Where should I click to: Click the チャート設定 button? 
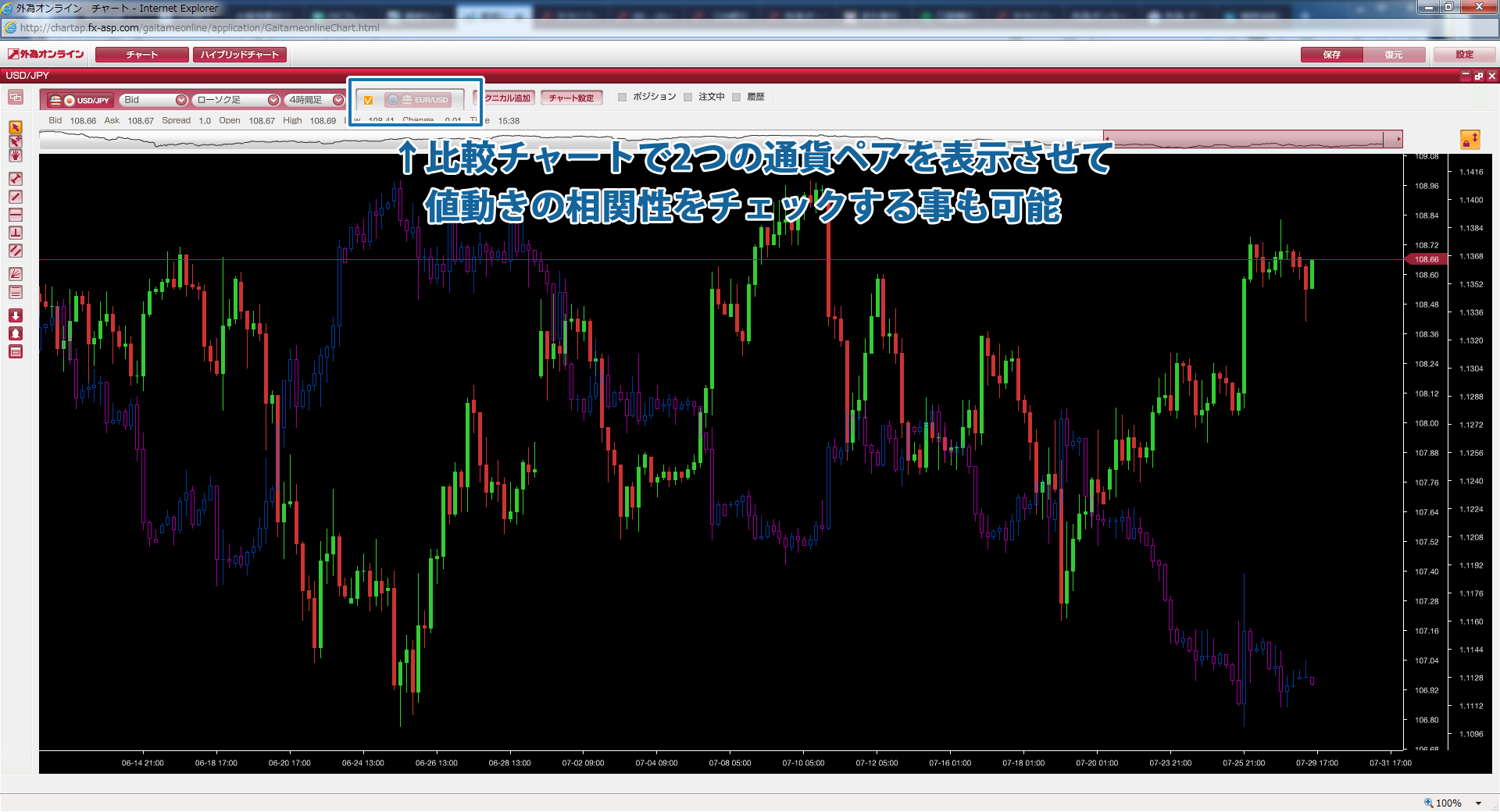tap(571, 98)
